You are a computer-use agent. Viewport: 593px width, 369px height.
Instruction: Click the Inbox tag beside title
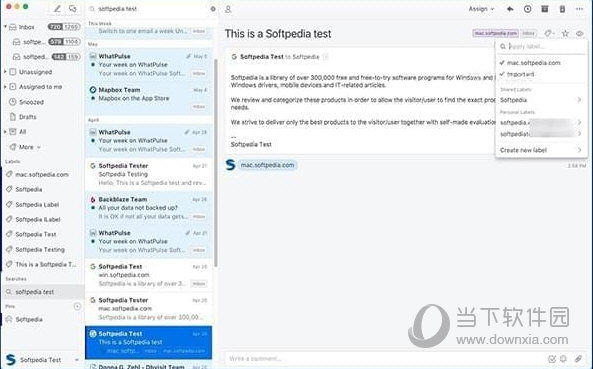pos(528,33)
